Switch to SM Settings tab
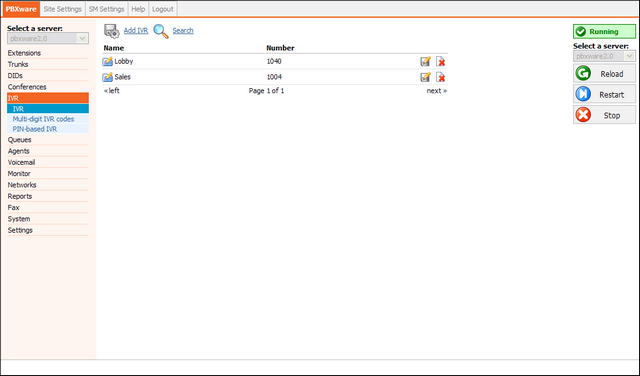640x376 pixels. click(x=107, y=9)
